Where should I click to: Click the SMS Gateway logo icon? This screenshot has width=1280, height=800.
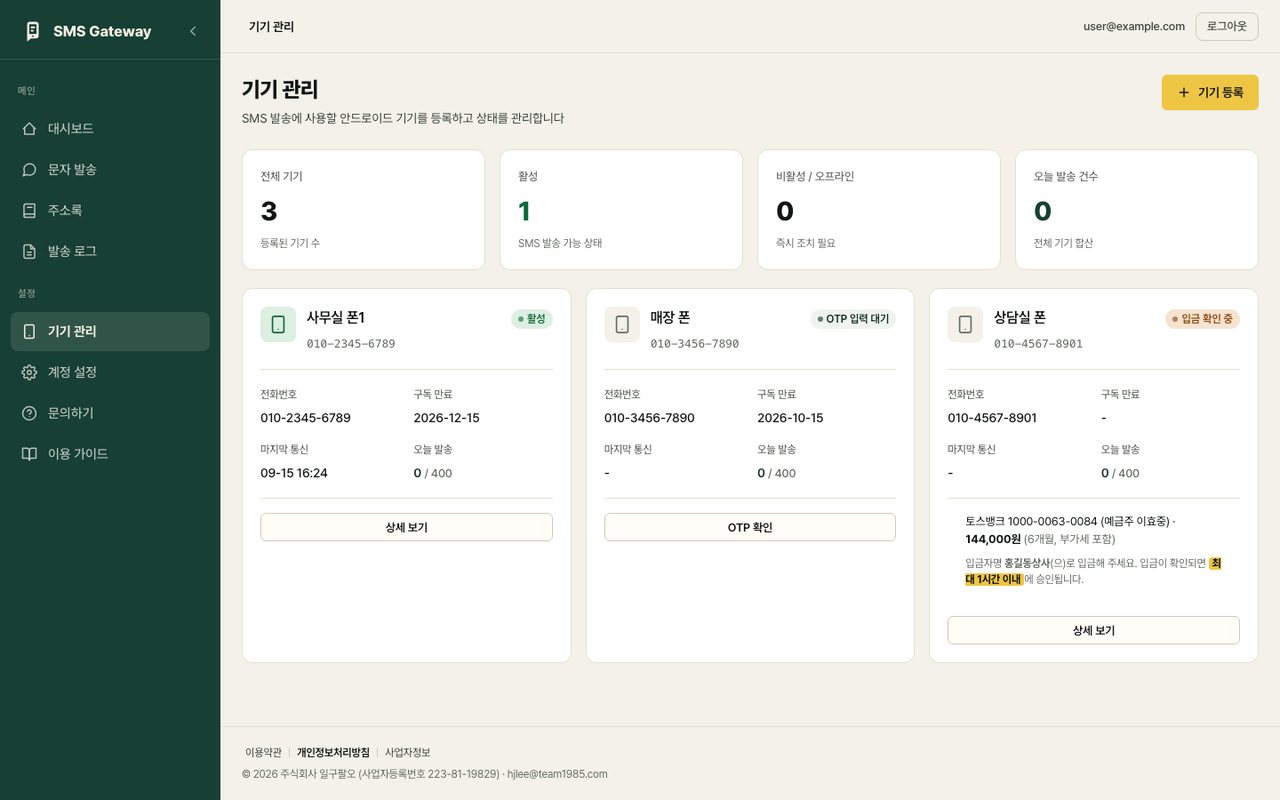click(33, 31)
